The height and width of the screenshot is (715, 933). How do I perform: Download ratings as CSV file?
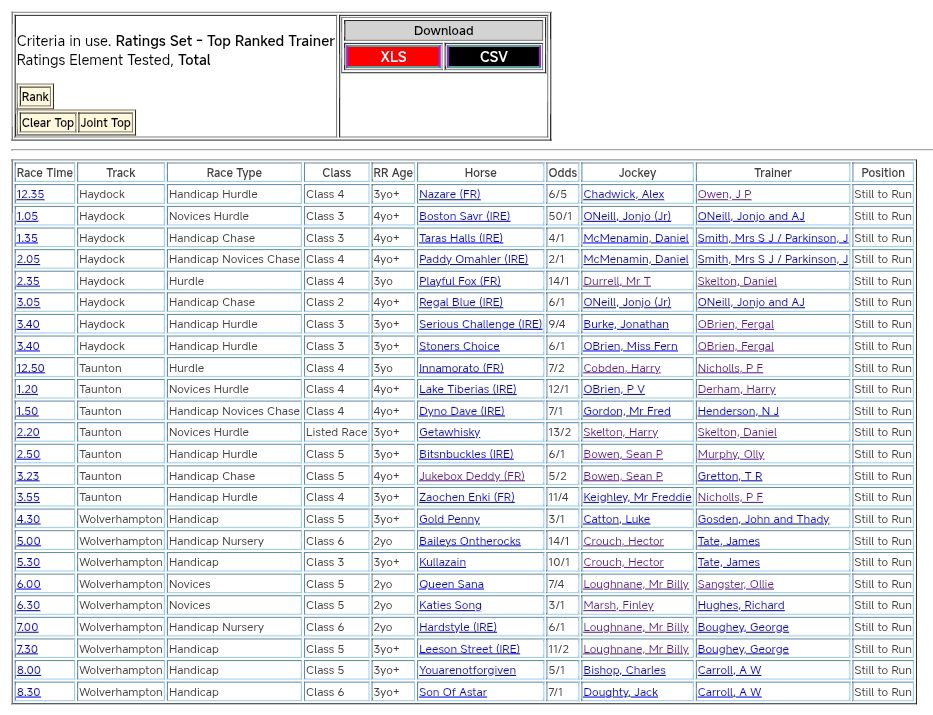tap(493, 57)
